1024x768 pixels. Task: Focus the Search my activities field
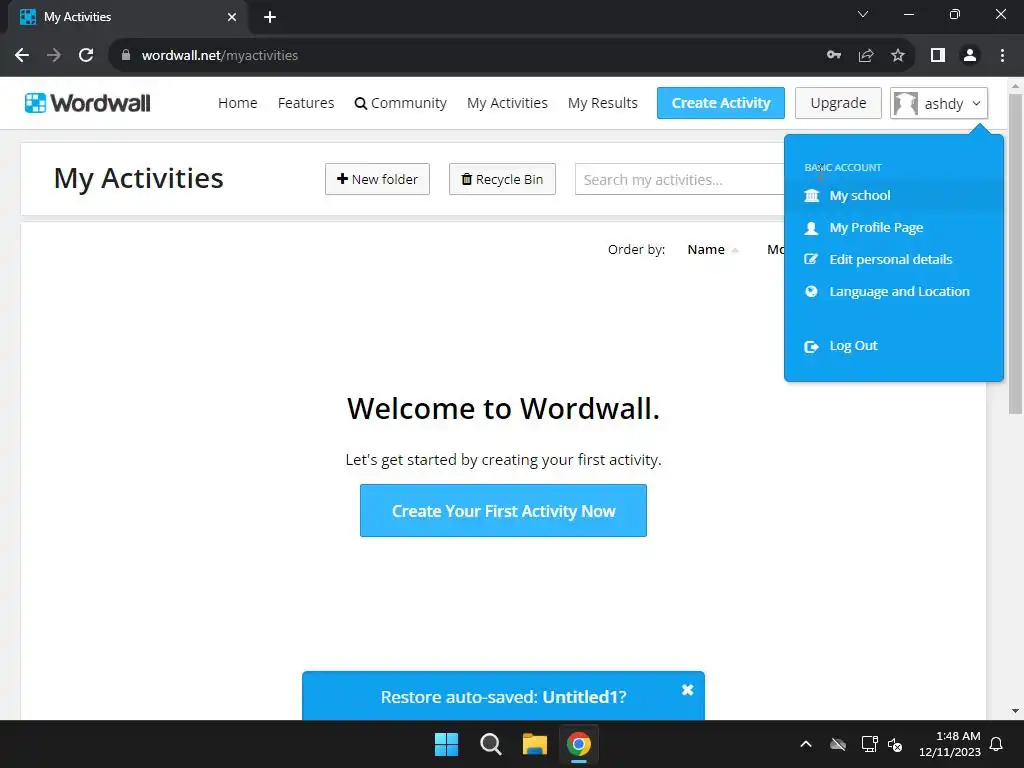[680, 180]
